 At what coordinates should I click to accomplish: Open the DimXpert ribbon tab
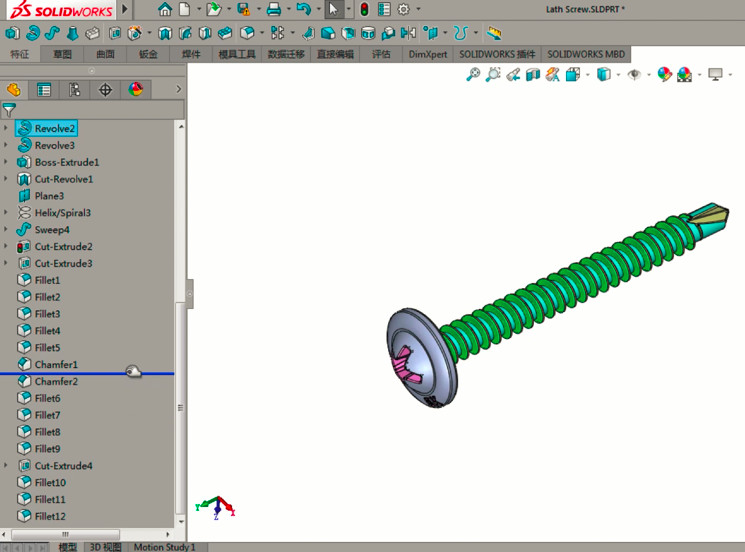click(428, 54)
